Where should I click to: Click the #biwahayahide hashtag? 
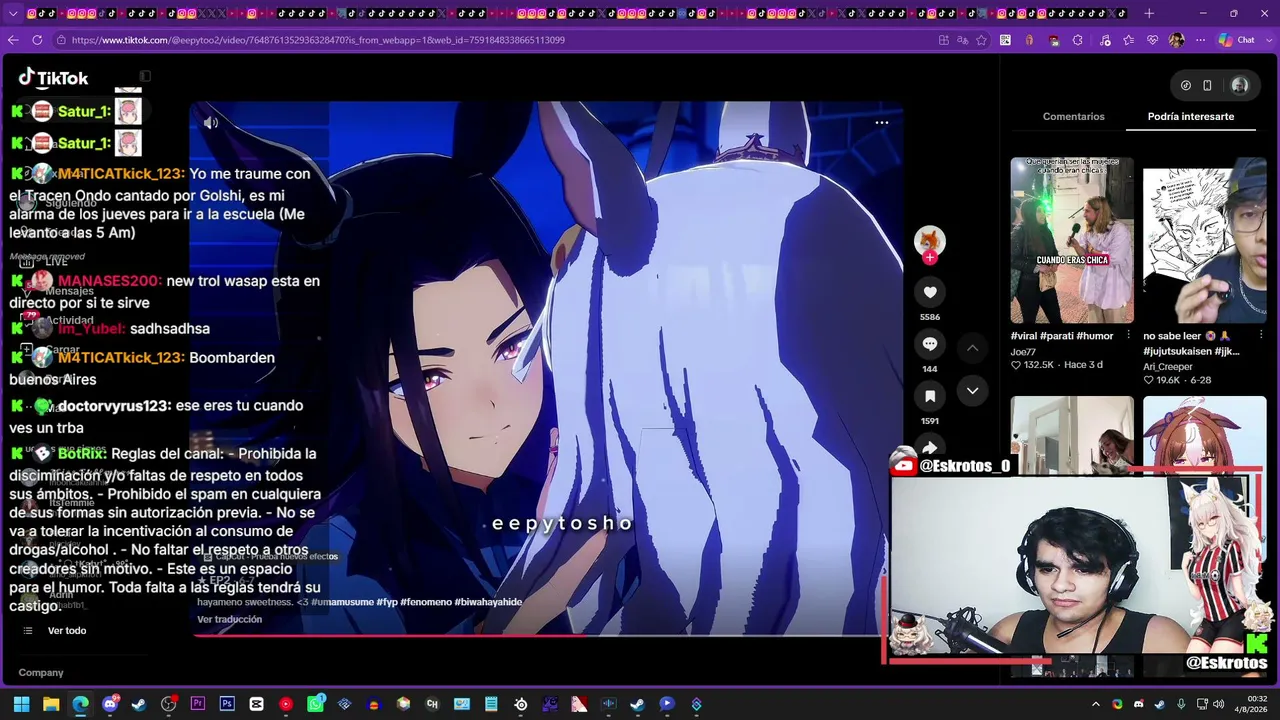pos(488,602)
